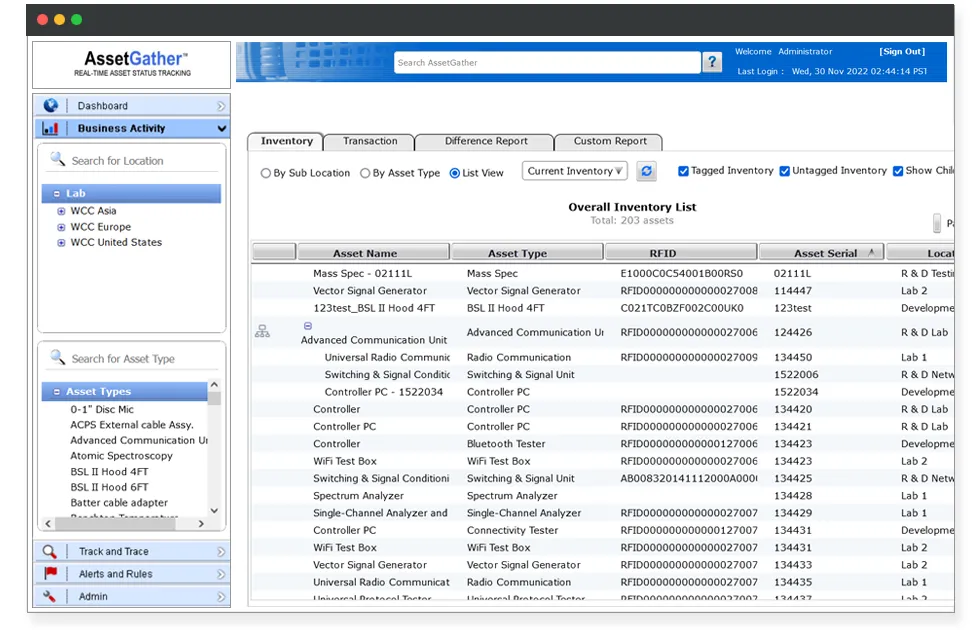
Task: Expand the Dashboard section arrow
Action: click(x=221, y=106)
